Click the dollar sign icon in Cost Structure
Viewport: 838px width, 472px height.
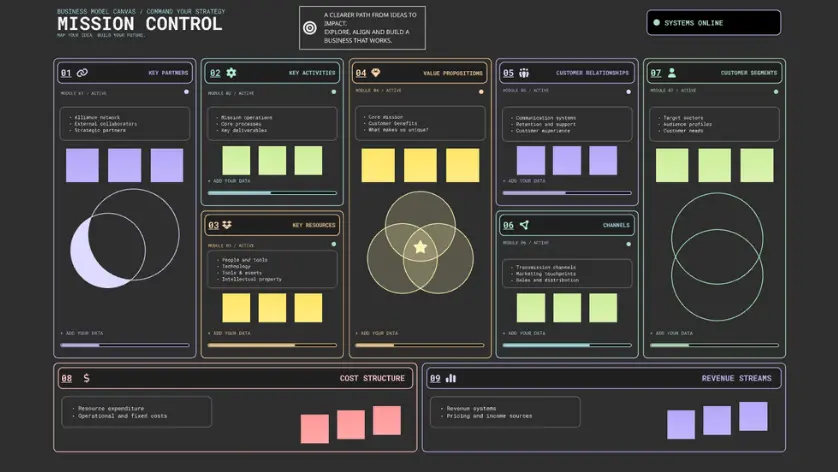click(x=86, y=378)
